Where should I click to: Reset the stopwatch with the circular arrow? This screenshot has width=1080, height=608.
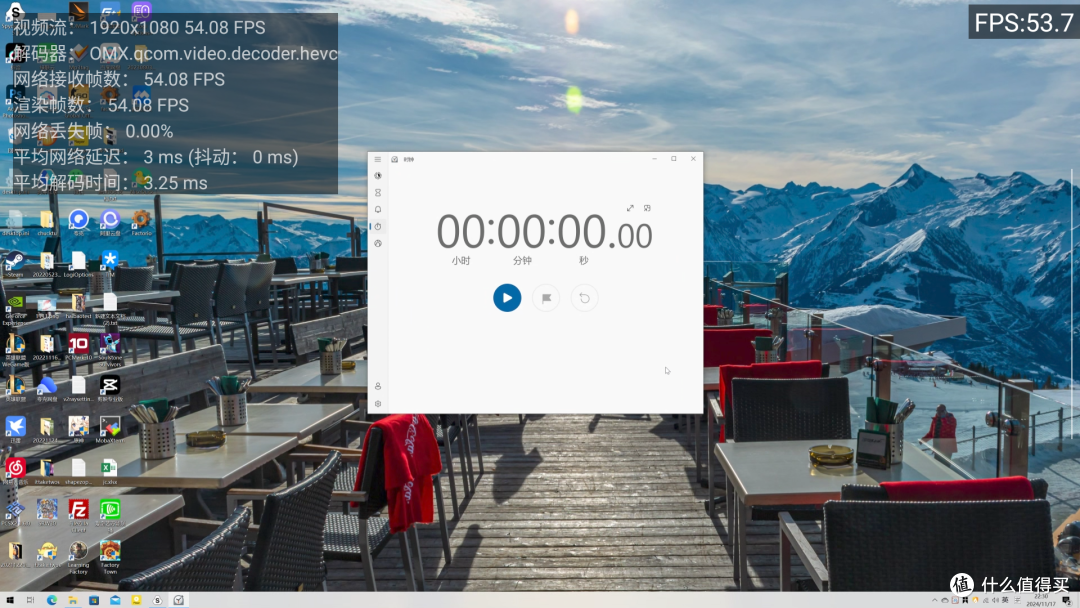click(584, 298)
